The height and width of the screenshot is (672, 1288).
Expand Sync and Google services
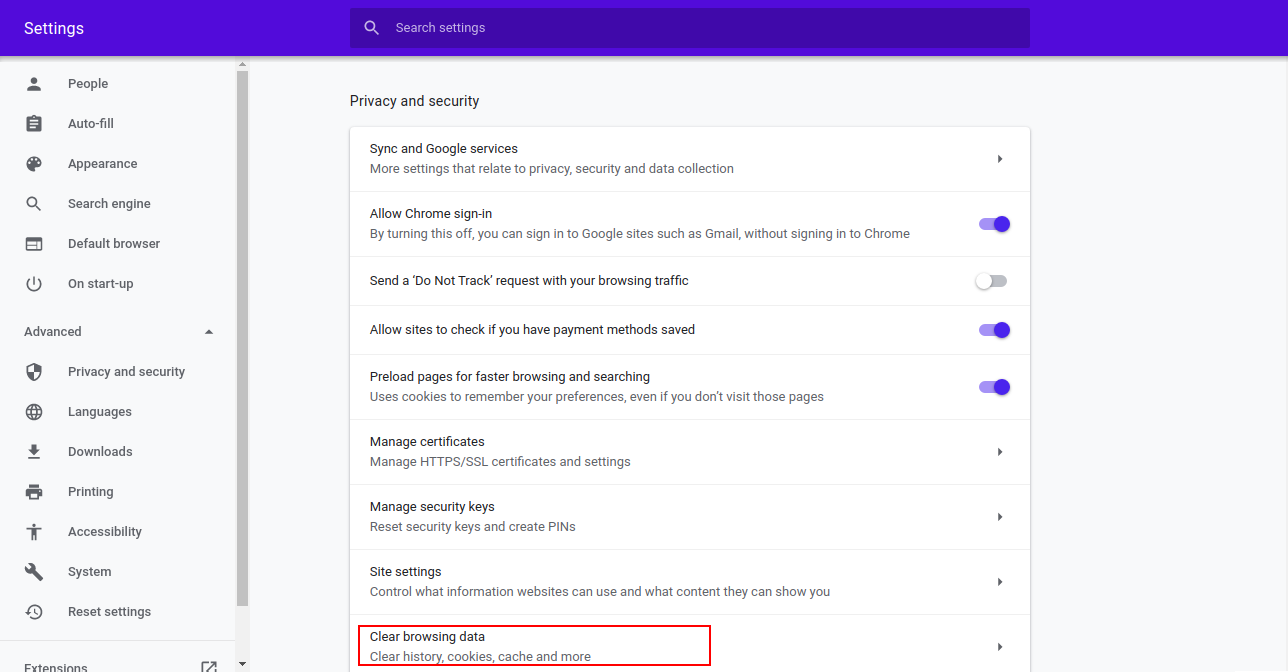[999, 158]
